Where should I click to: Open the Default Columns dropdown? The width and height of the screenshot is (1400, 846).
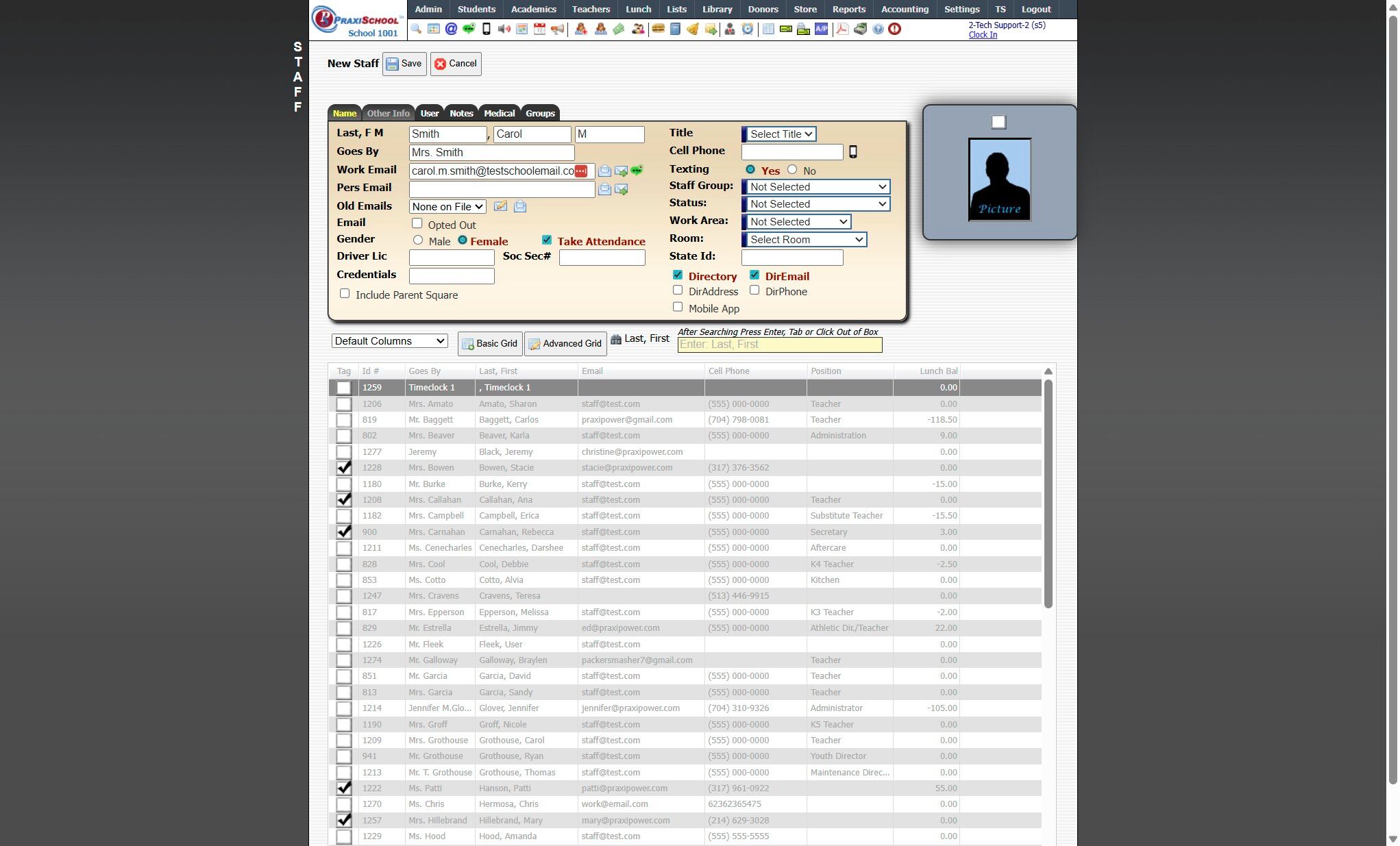pyautogui.click(x=389, y=341)
